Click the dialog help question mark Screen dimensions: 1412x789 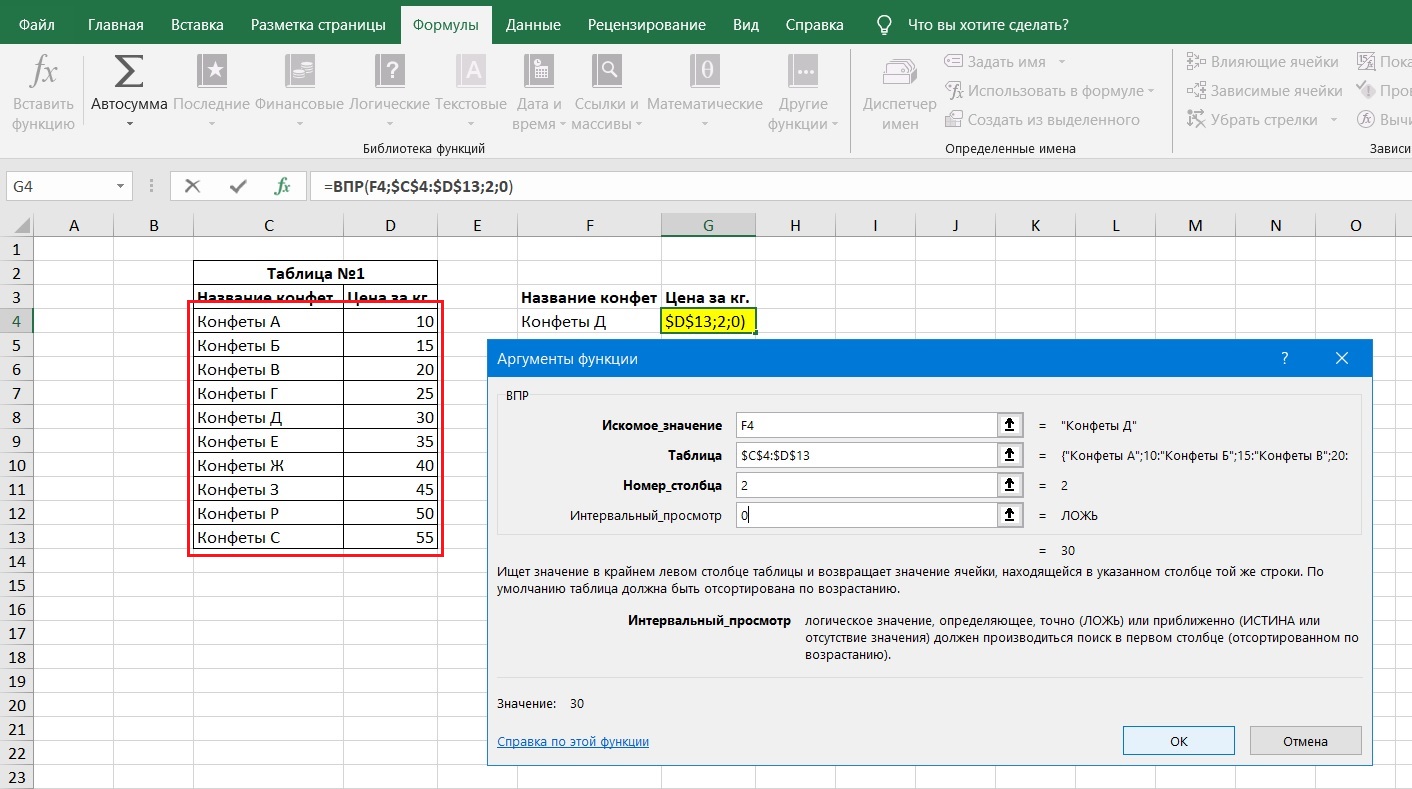(1285, 358)
